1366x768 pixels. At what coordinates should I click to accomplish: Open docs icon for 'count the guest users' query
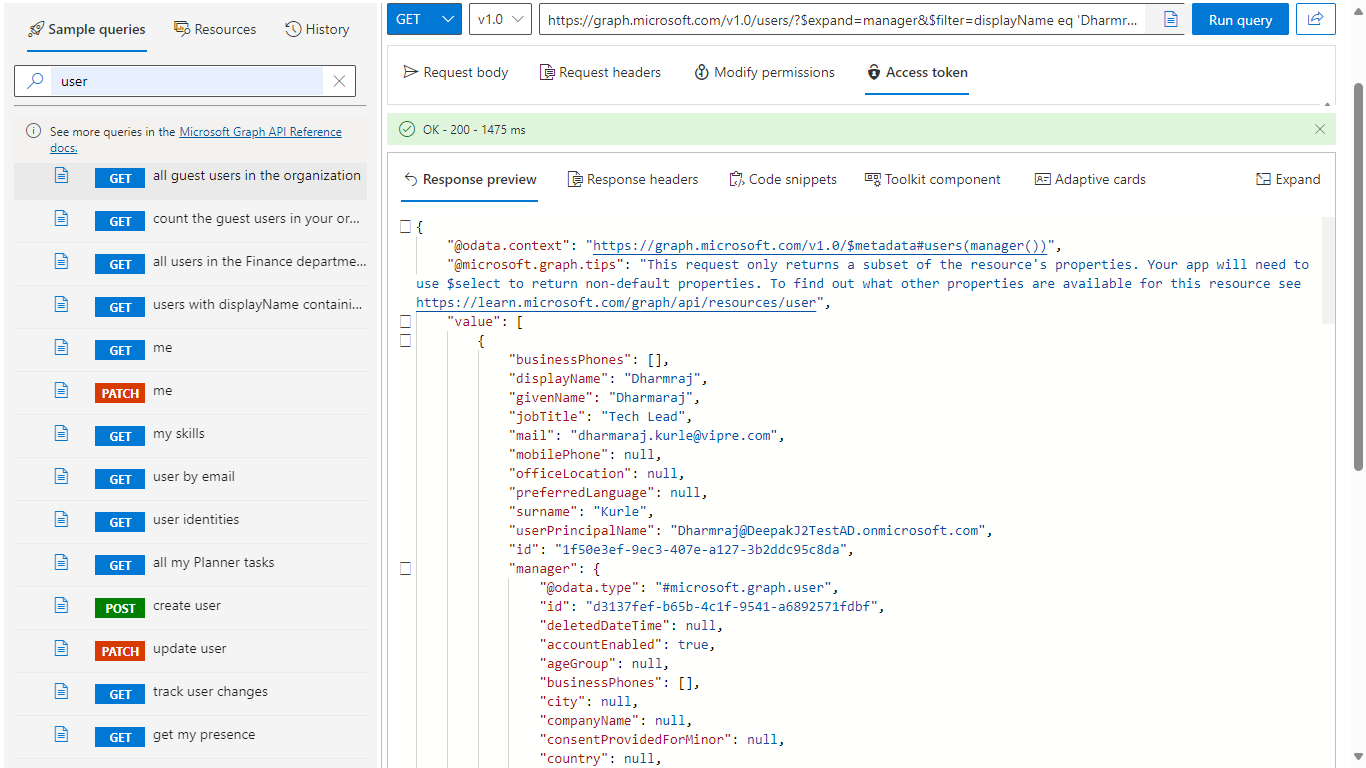pyautogui.click(x=61, y=218)
